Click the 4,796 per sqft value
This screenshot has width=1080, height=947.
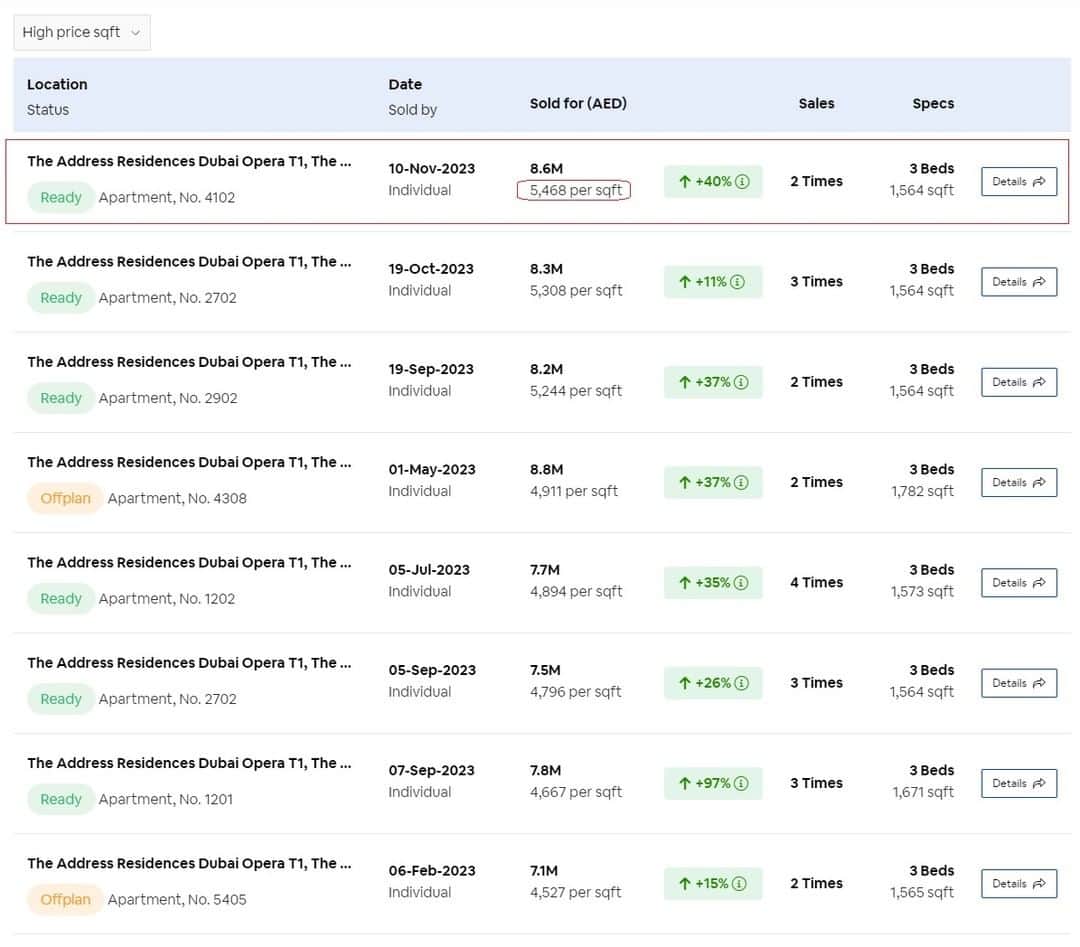pyautogui.click(x=575, y=691)
